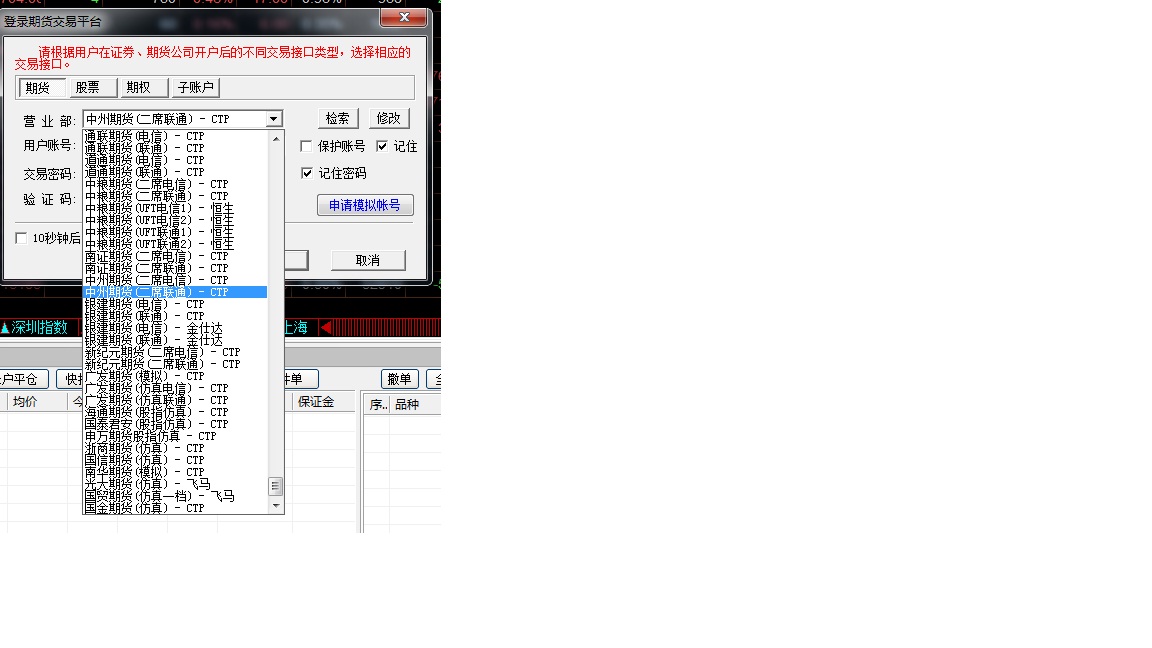1152x648 pixels.
Task: Select 中粮期货 (UFT联通1) - 恒生
Action: [x=175, y=232]
